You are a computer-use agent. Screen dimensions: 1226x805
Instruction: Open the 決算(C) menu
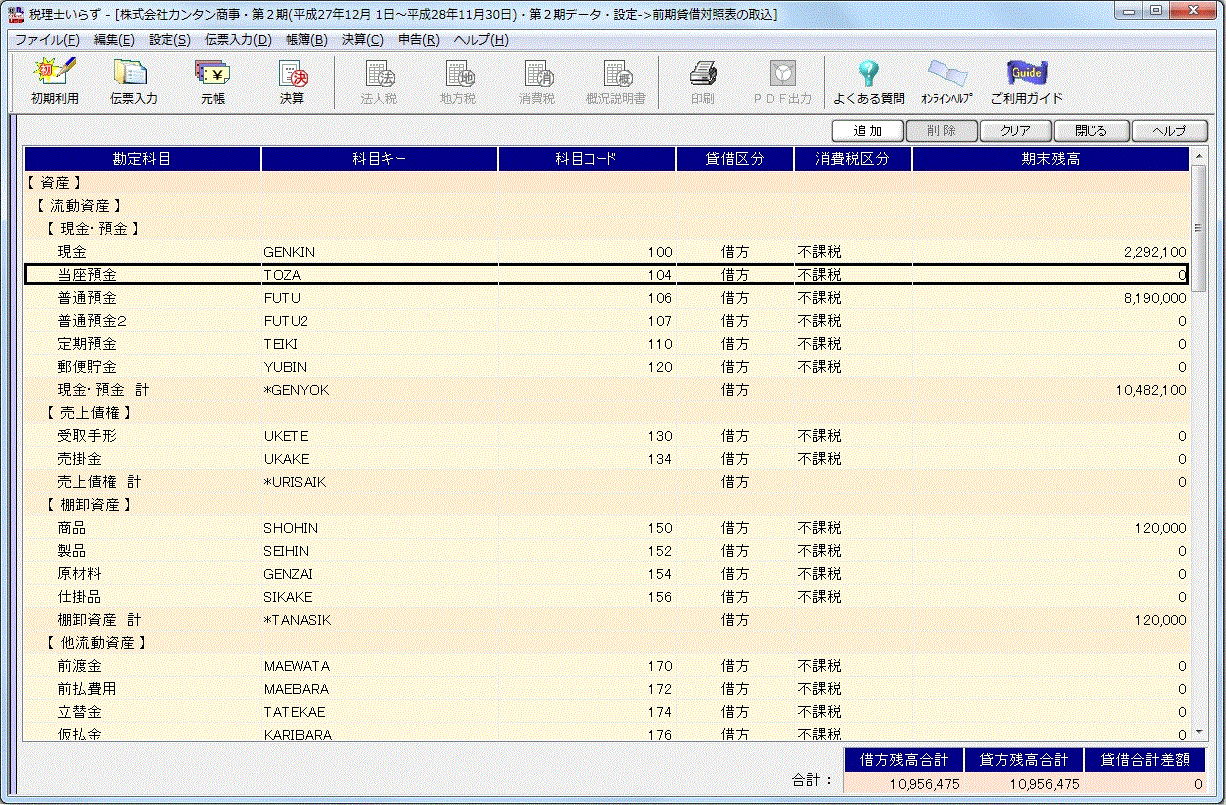click(362, 40)
